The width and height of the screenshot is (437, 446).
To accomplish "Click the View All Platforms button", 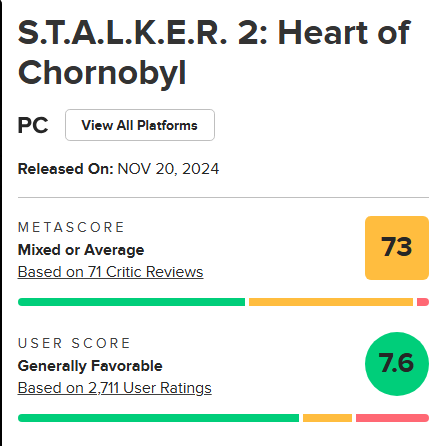I will 140,125.
